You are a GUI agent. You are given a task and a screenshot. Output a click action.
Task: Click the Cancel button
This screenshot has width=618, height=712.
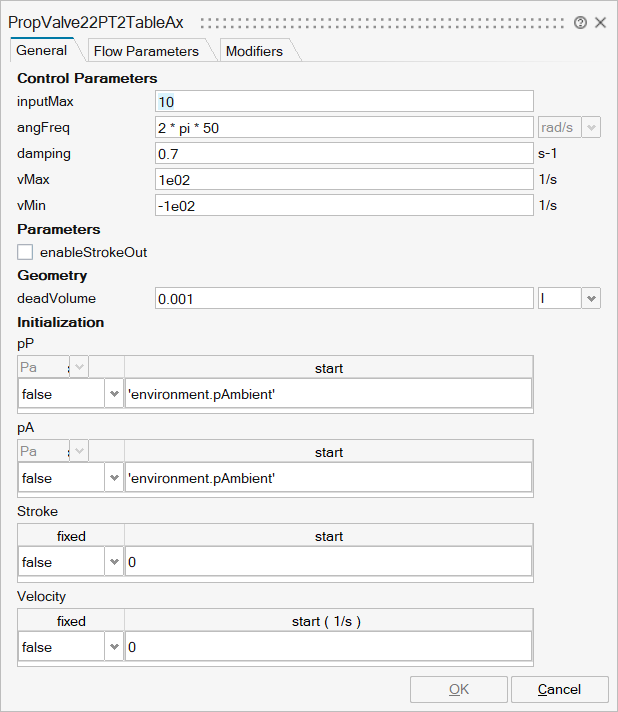[x=559, y=689]
